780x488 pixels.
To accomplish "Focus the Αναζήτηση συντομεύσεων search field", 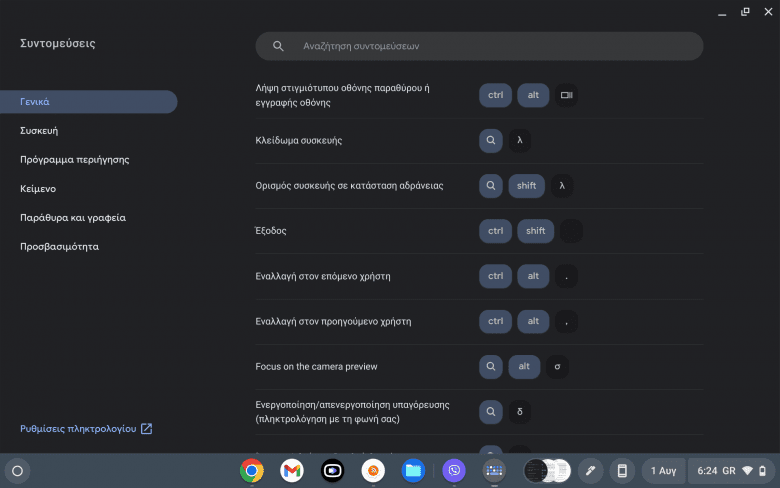I will (479, 46).
